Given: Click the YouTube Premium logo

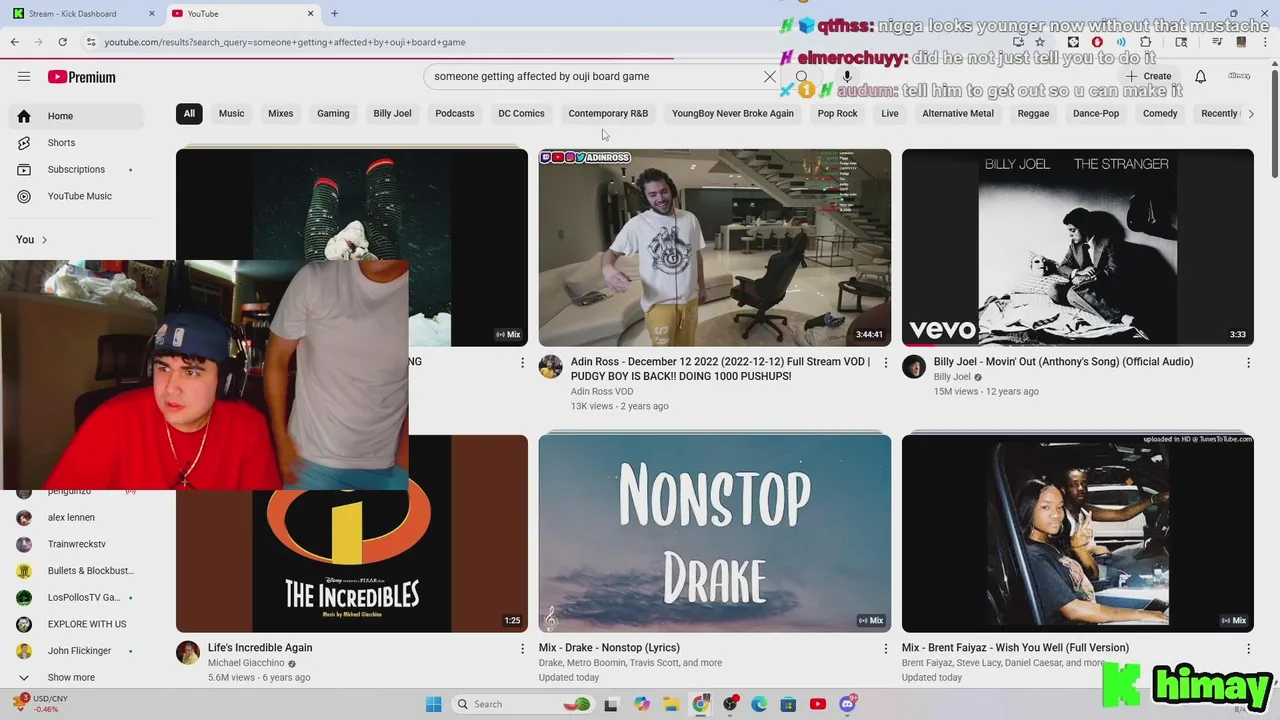Looking at the screenshot, I should pos(82,77).
